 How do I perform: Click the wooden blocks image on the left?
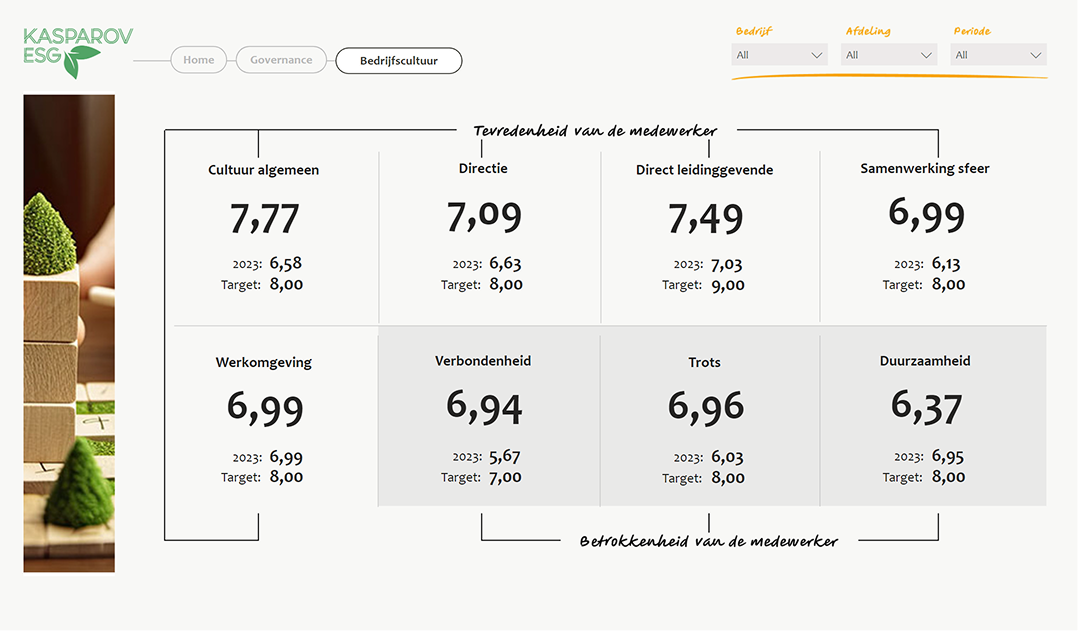69,333
